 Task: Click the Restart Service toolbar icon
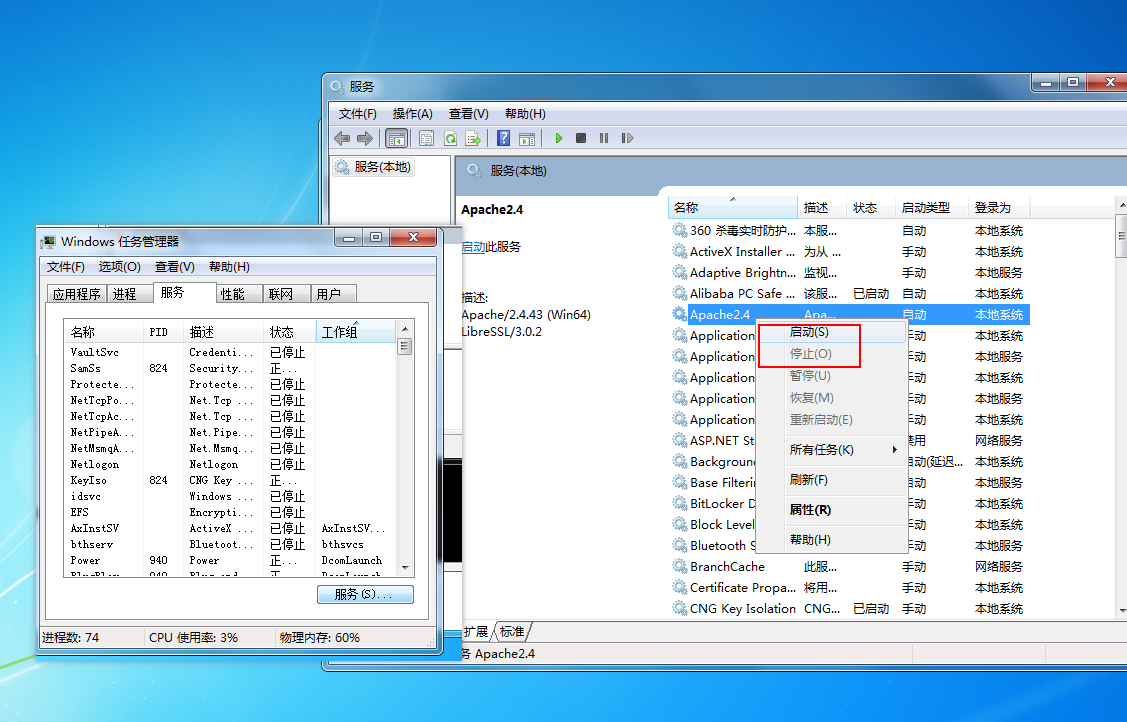click(x=627, y=138)
